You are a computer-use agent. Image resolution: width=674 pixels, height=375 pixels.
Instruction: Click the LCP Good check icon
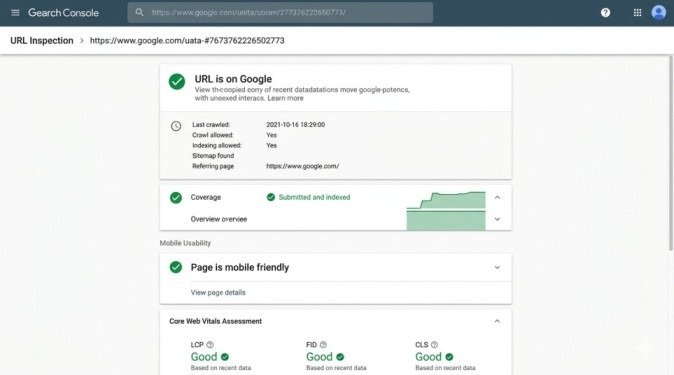click(x=225, y=357)
